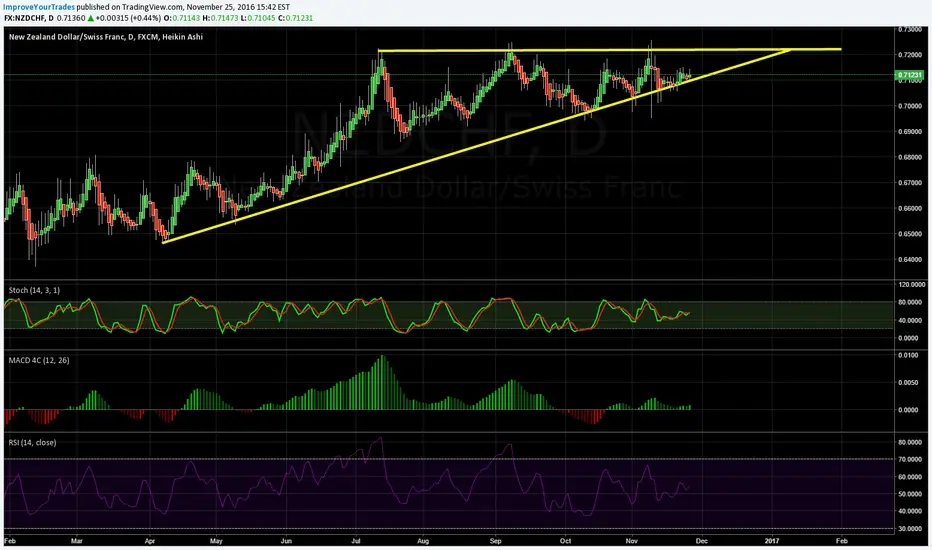Open the ImproveYourTrades author link

point(39,7)
